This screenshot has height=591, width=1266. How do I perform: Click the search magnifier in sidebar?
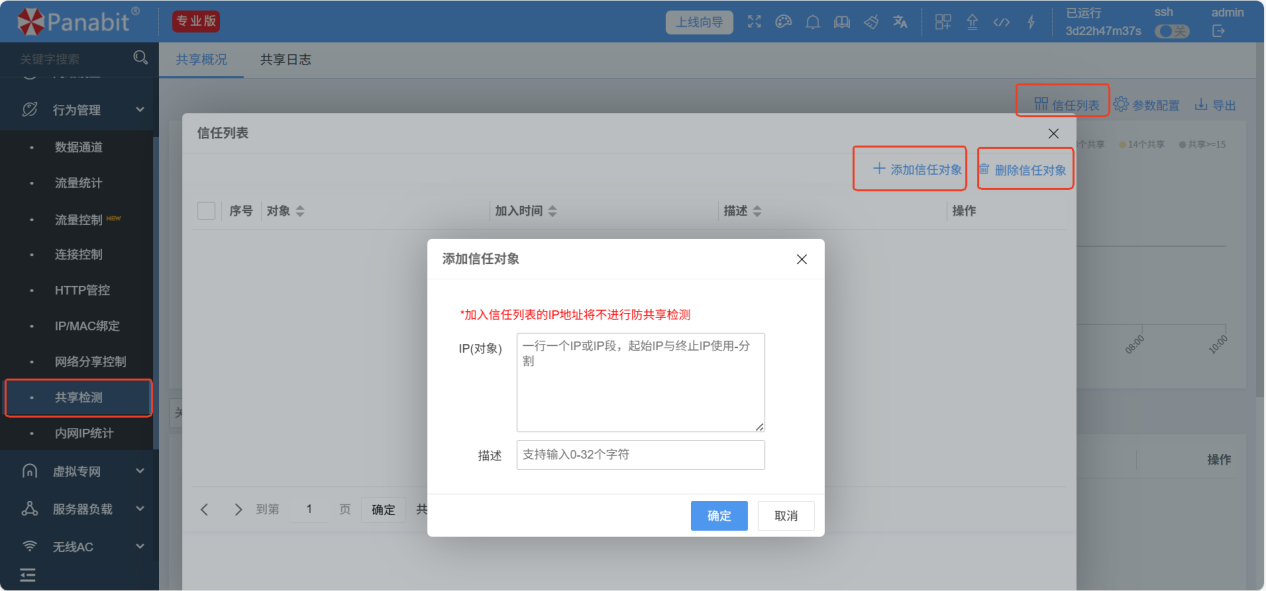click(x=141, y=58)
